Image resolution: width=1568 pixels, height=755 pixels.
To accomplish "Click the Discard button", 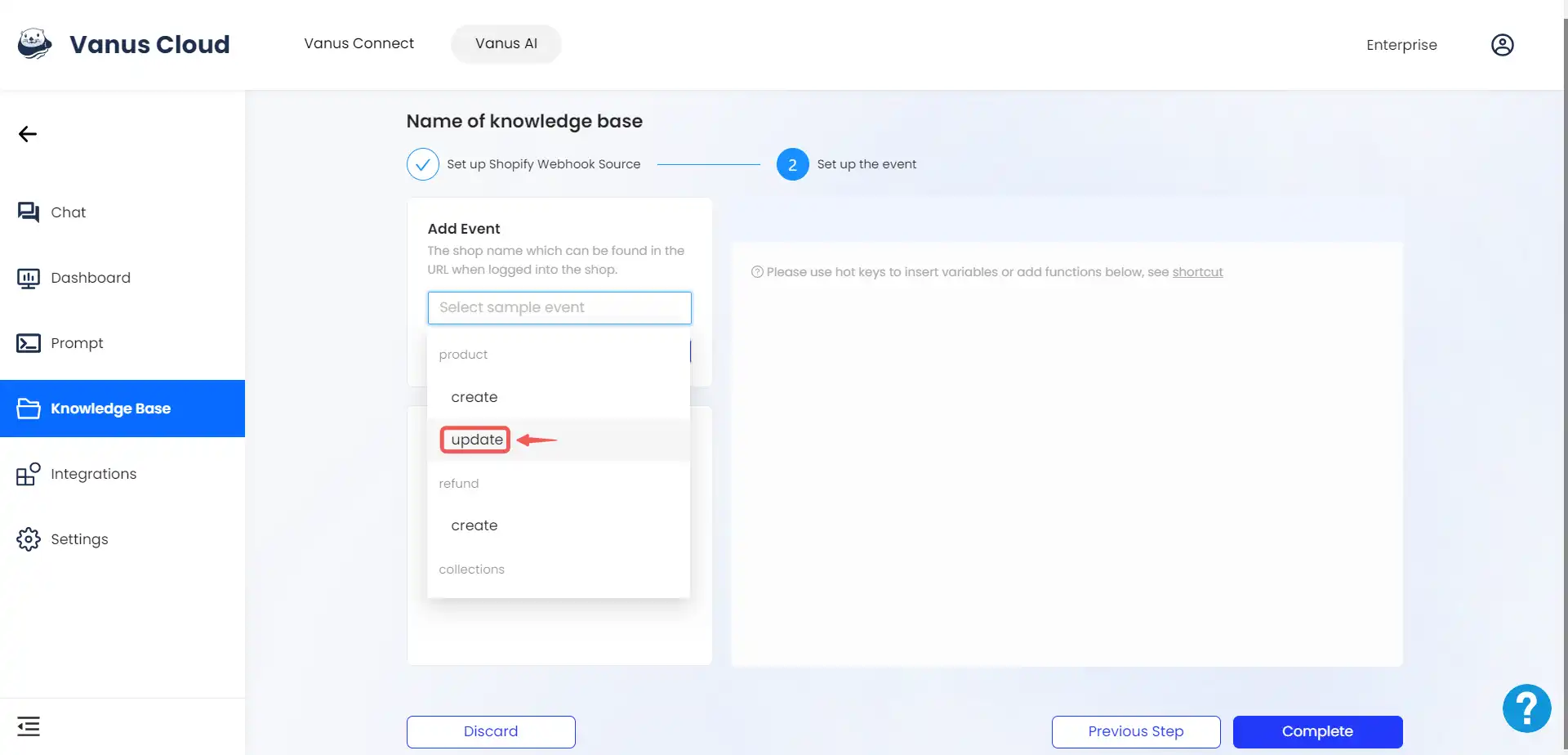I will (x=491, y=732).
